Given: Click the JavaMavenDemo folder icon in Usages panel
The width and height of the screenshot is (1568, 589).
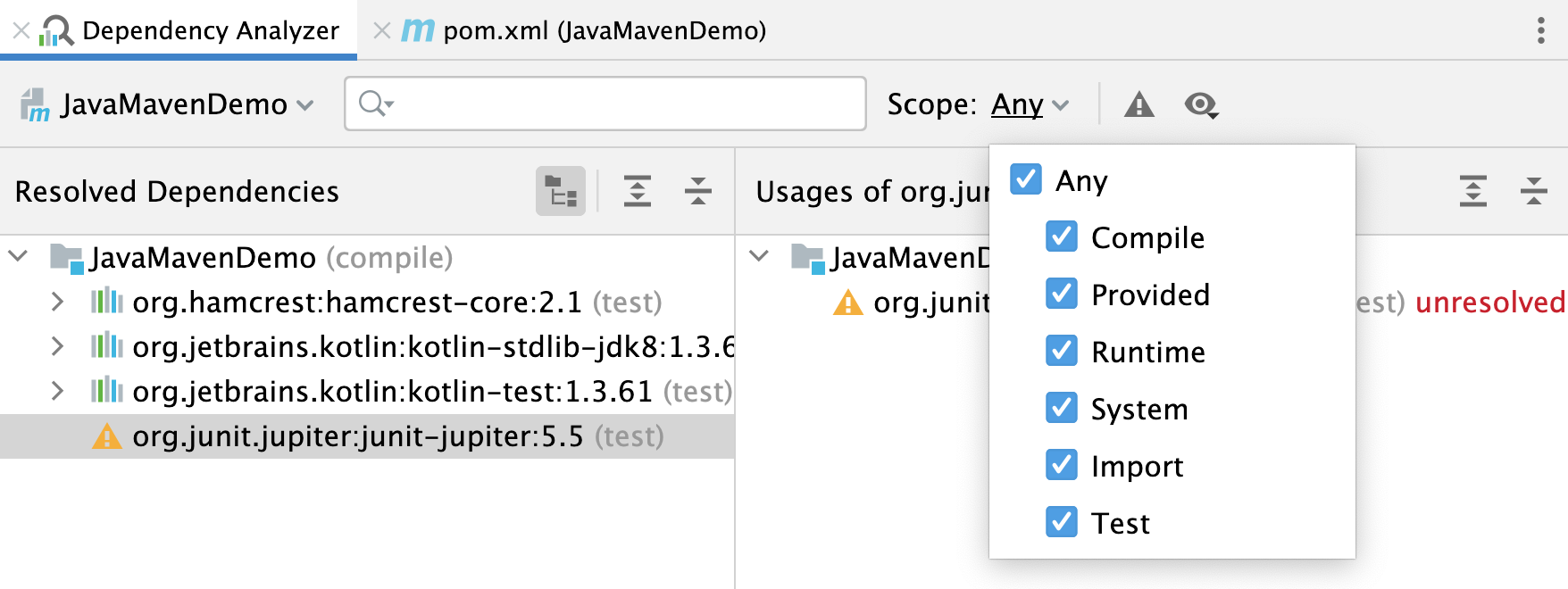Looking at the screenshot, I should (808, 258).
